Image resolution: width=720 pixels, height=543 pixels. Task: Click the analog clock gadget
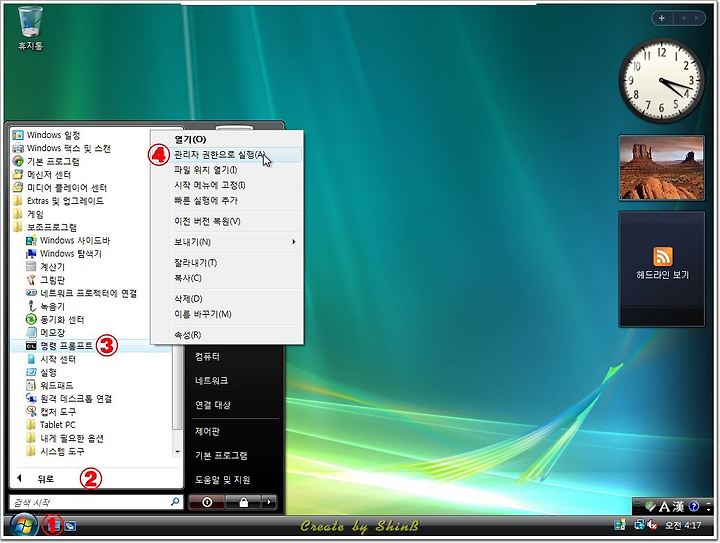661,81
